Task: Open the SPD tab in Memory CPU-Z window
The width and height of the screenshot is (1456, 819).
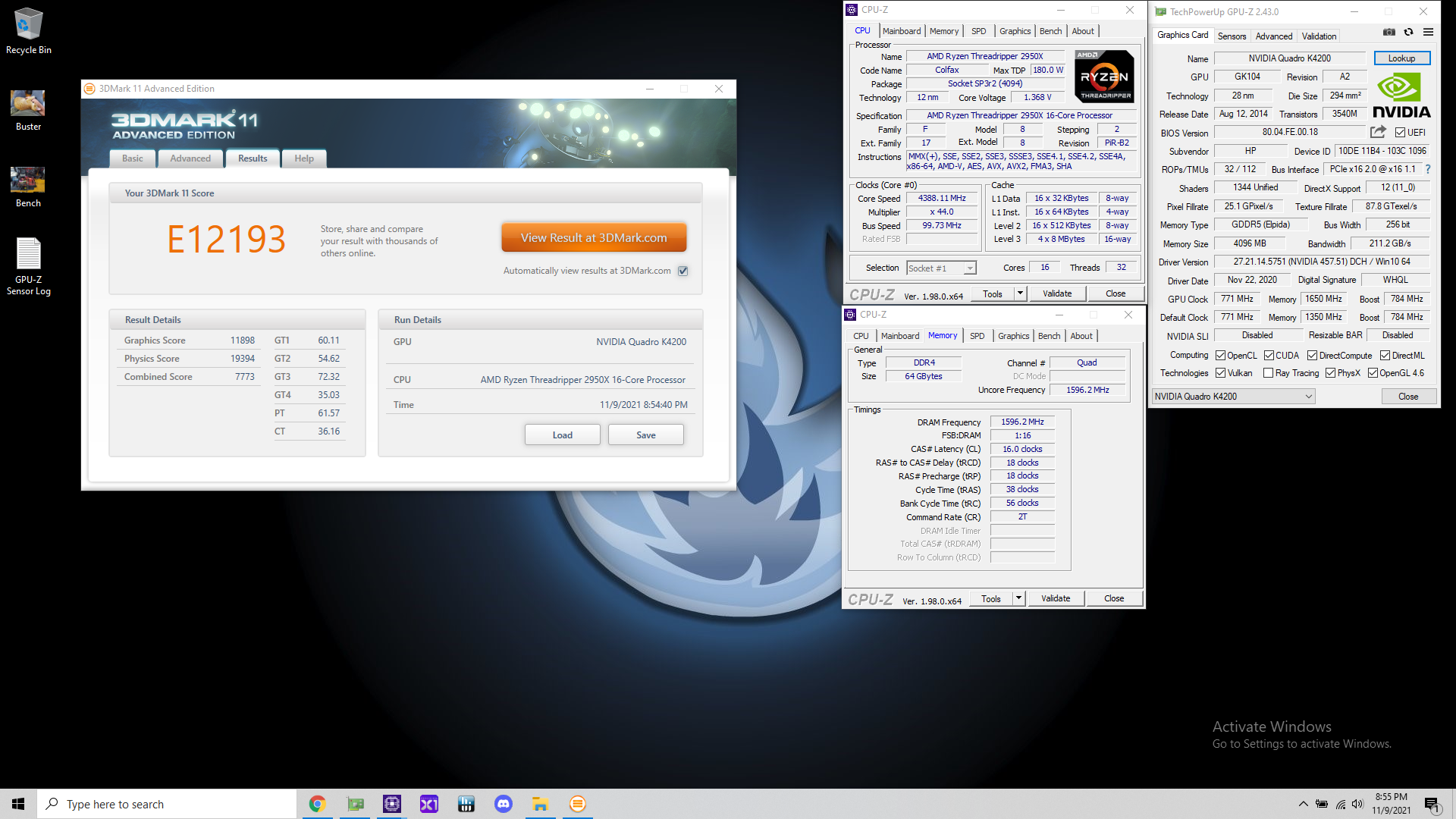Action: [977, 336]
